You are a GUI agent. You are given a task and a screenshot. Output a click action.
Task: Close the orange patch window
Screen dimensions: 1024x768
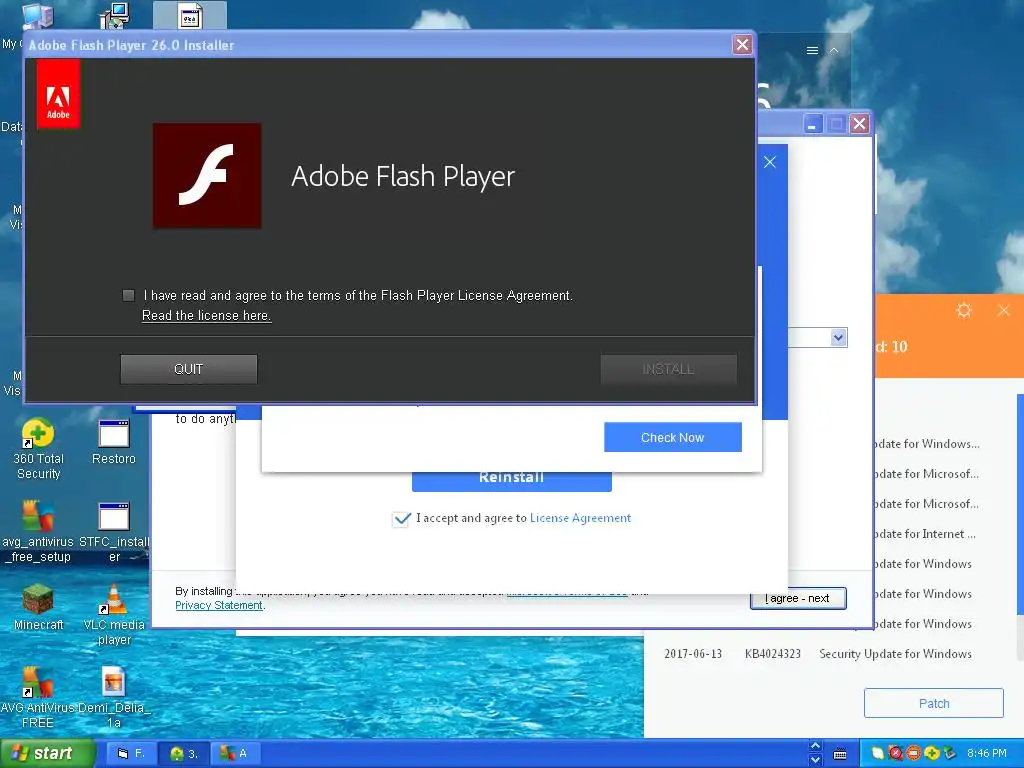click(x=1004, y=310)
